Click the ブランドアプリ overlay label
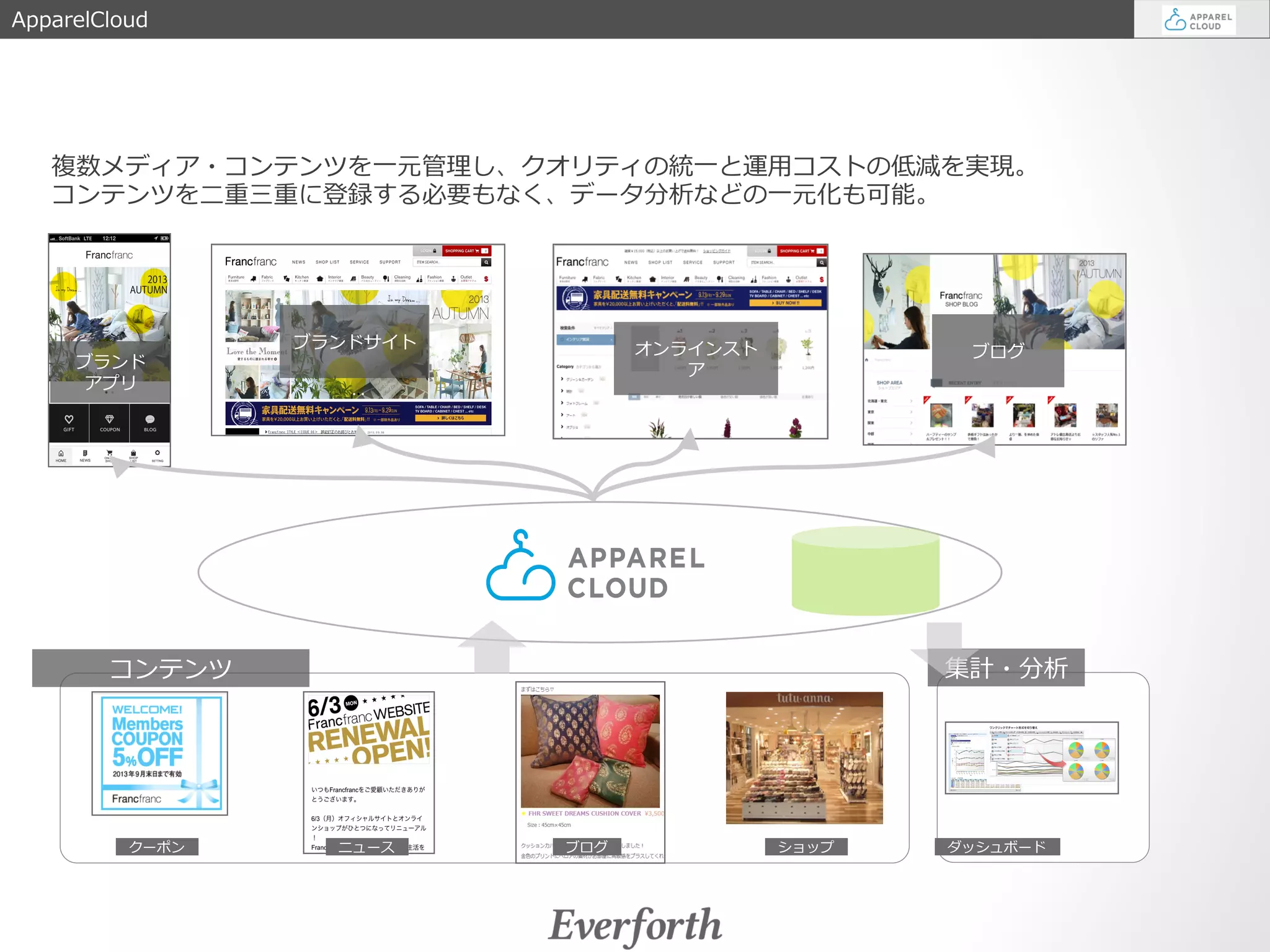Viewport: 1270px width, 952px height. (x=110, y=372)
